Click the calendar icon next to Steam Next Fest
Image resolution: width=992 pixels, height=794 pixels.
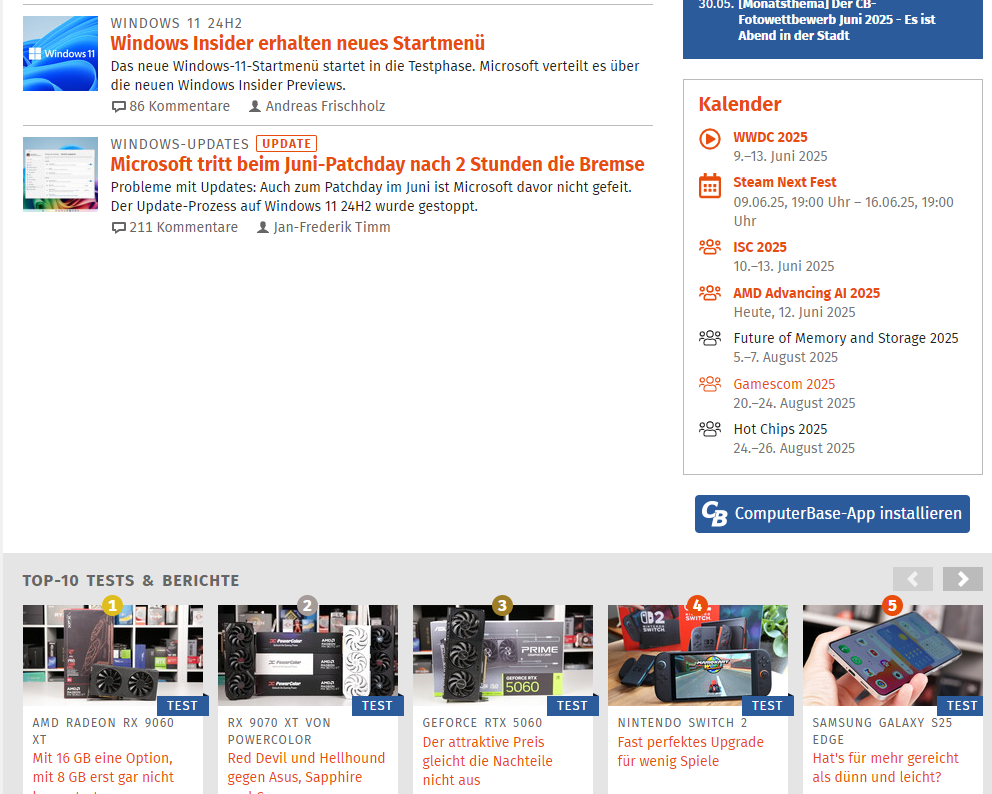point(710,186)
